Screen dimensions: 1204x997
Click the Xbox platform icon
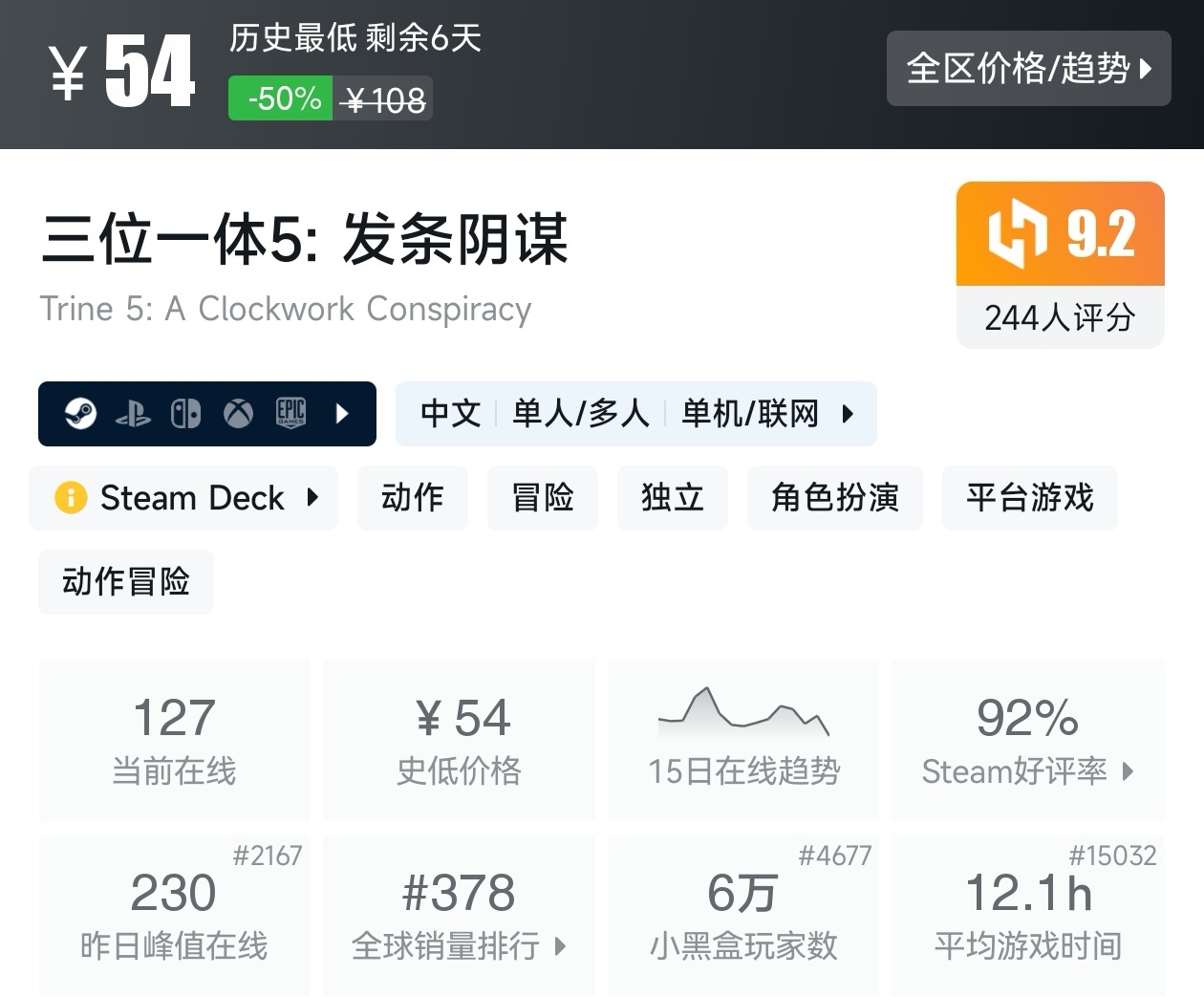click(x=238, y=414)
